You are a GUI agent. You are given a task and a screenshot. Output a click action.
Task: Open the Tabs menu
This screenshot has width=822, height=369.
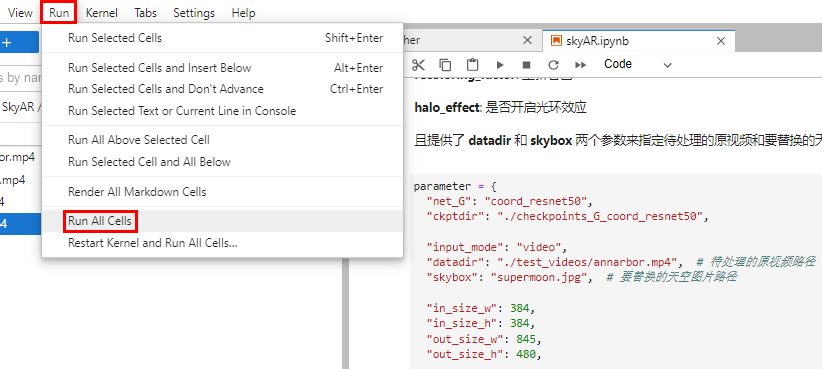(x=145, y=13)
